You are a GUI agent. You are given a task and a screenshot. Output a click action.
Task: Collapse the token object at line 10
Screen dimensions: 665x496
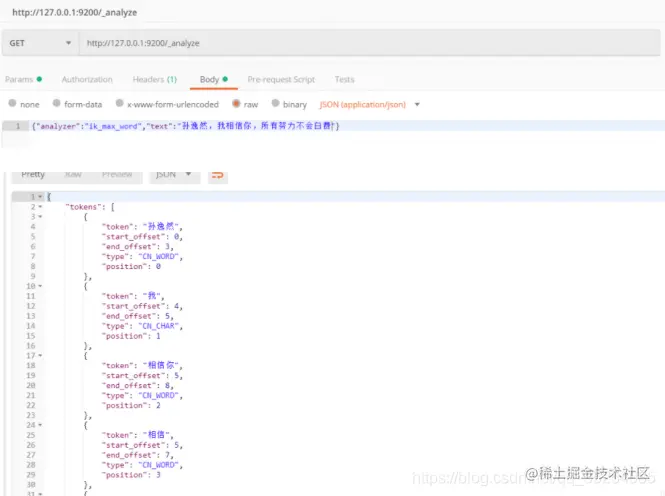click(40, 286)
